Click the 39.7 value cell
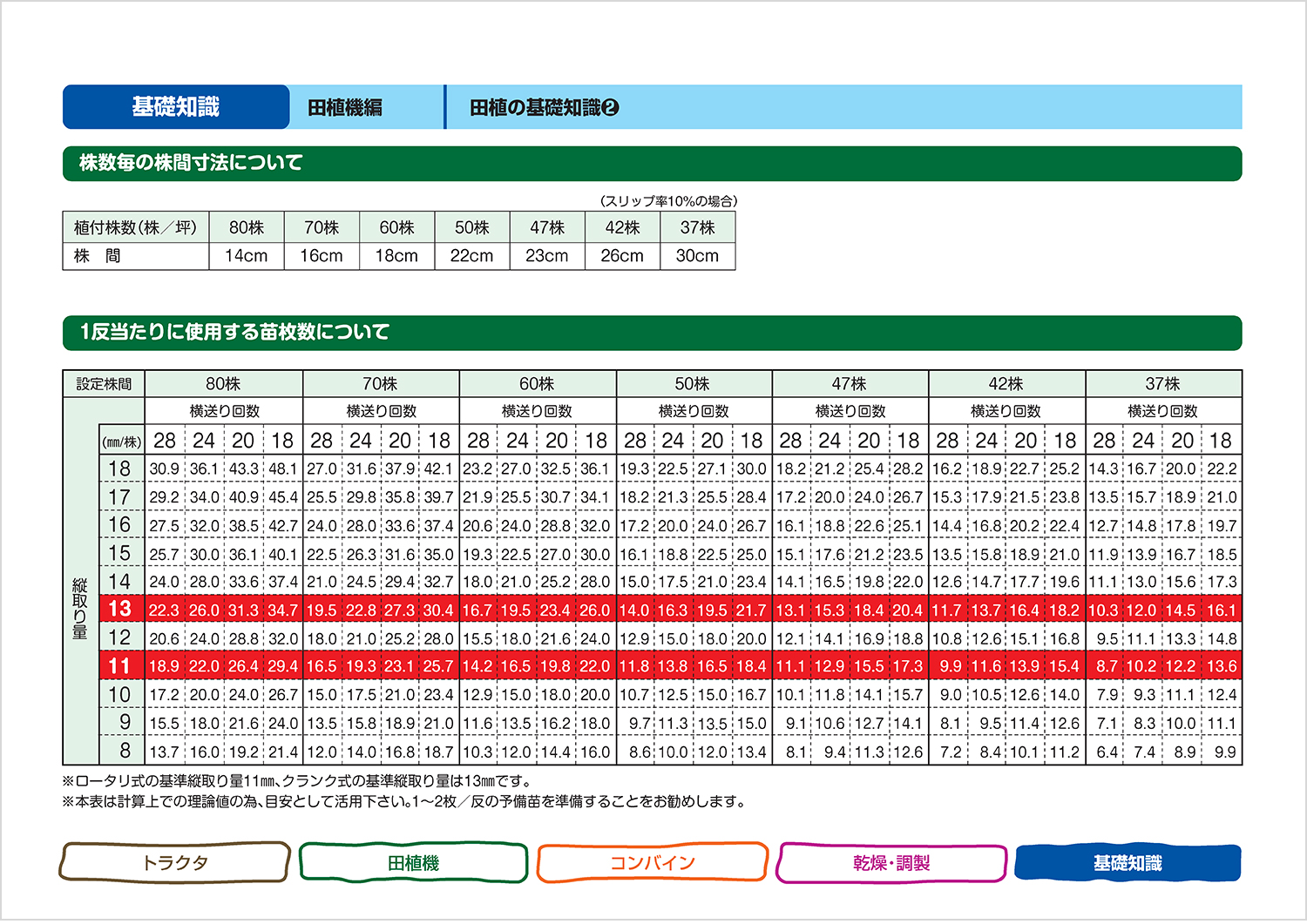The height and width of the screenshot is (924, 1307). tap(439, 497)
